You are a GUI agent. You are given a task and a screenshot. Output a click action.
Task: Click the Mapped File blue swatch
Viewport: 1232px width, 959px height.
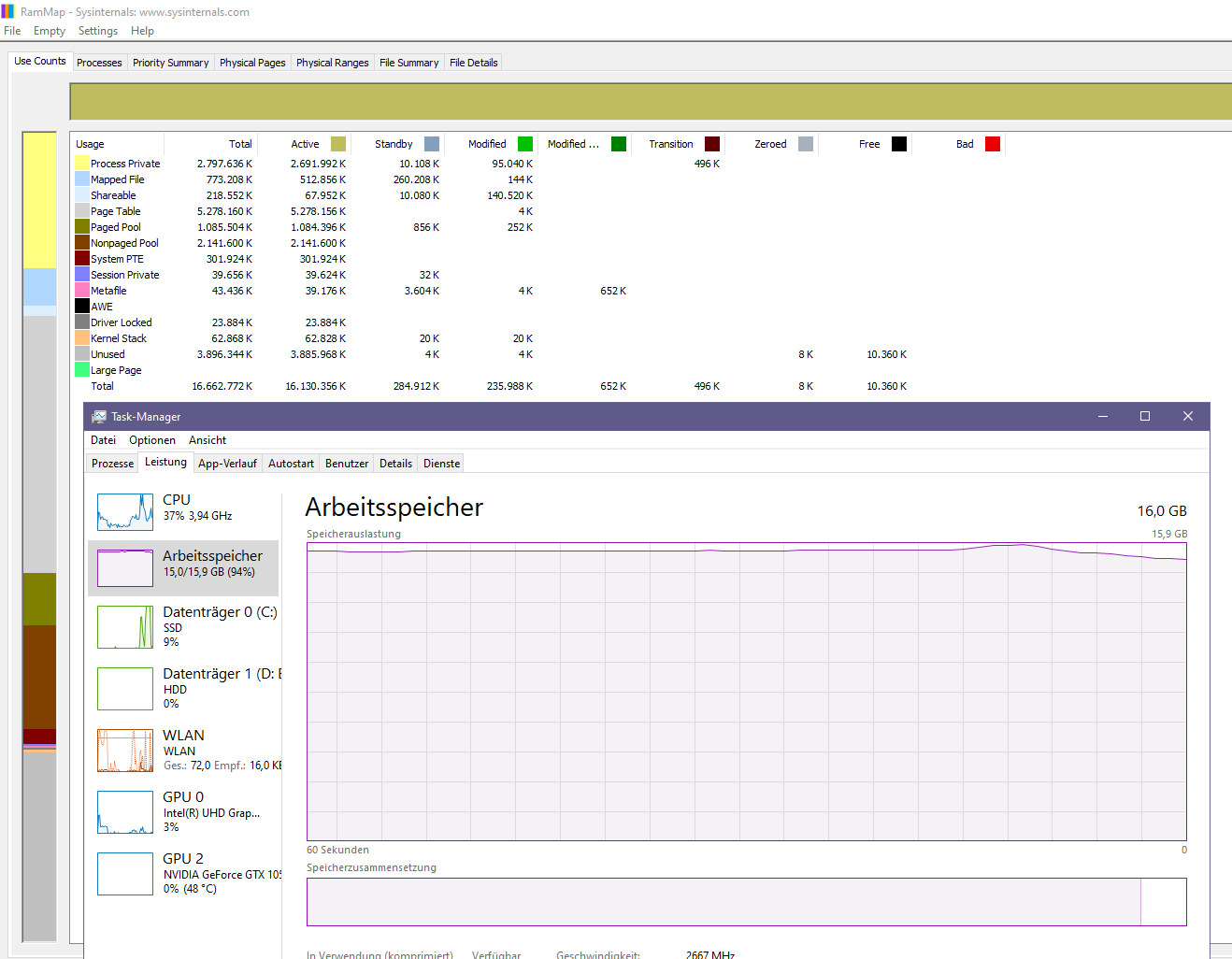point(82,179)
